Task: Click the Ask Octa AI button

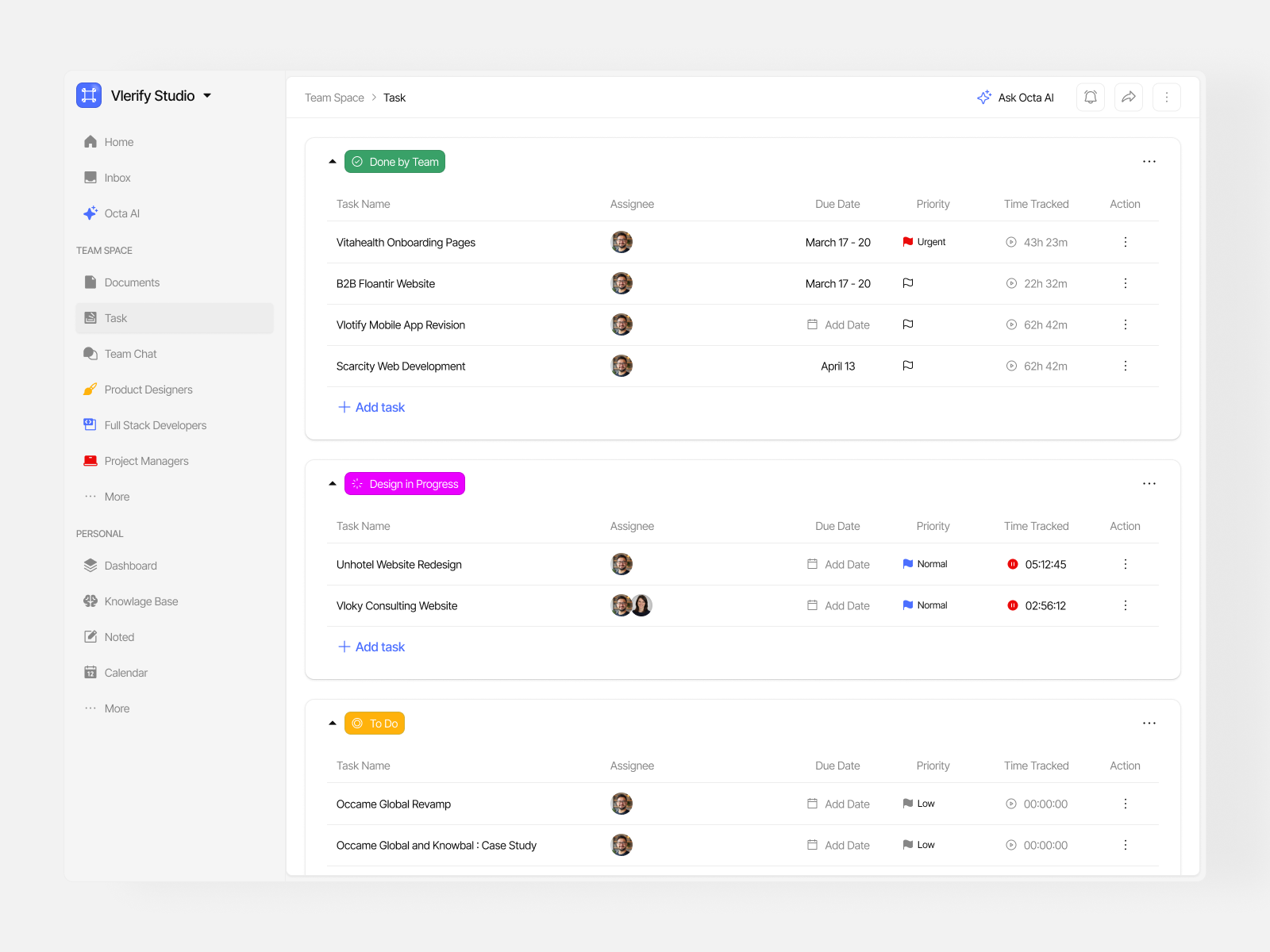Action: click(x=1016, y=97)
